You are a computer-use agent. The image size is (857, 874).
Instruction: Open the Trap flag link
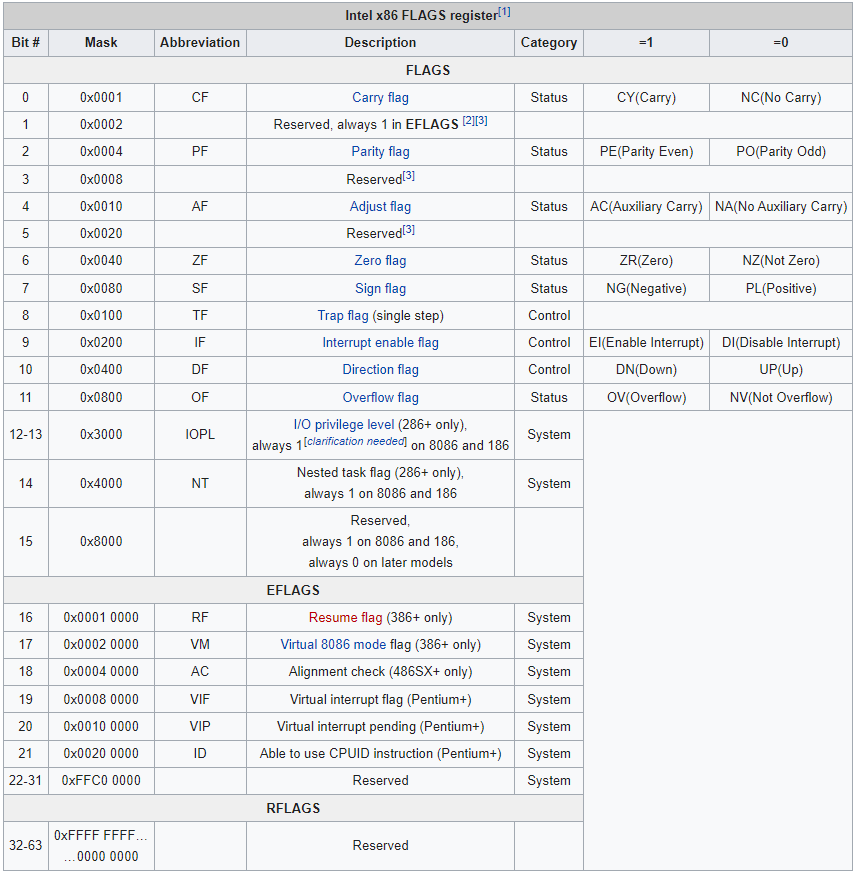pos(343,315)
